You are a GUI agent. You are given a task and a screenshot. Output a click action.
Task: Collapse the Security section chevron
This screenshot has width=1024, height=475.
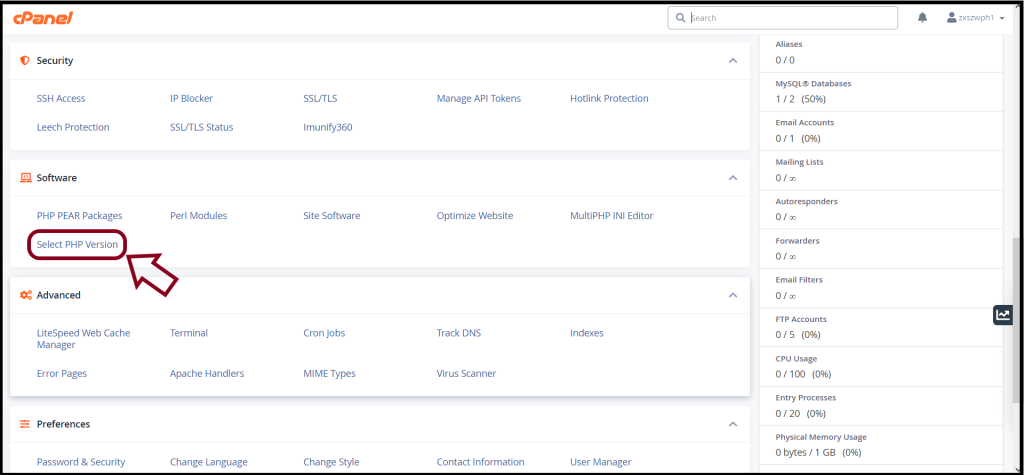(x=733, y=60)
